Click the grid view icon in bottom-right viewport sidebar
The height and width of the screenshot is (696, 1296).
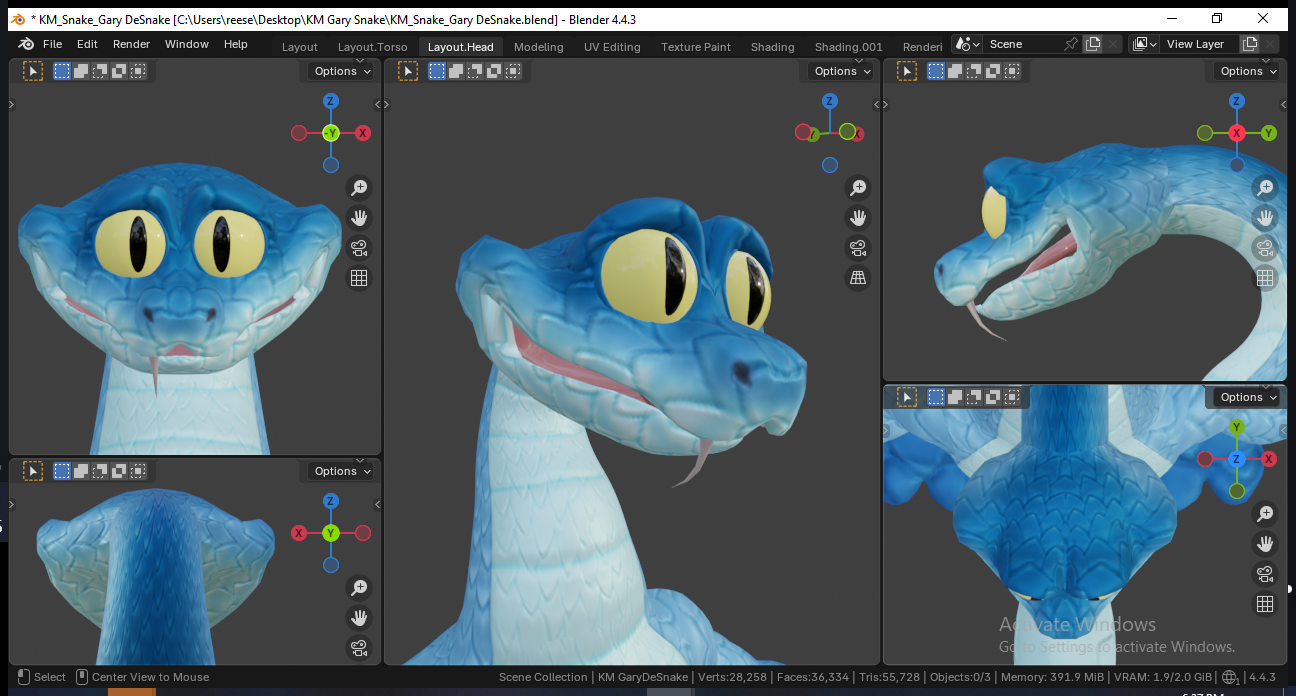(1265, 604)
